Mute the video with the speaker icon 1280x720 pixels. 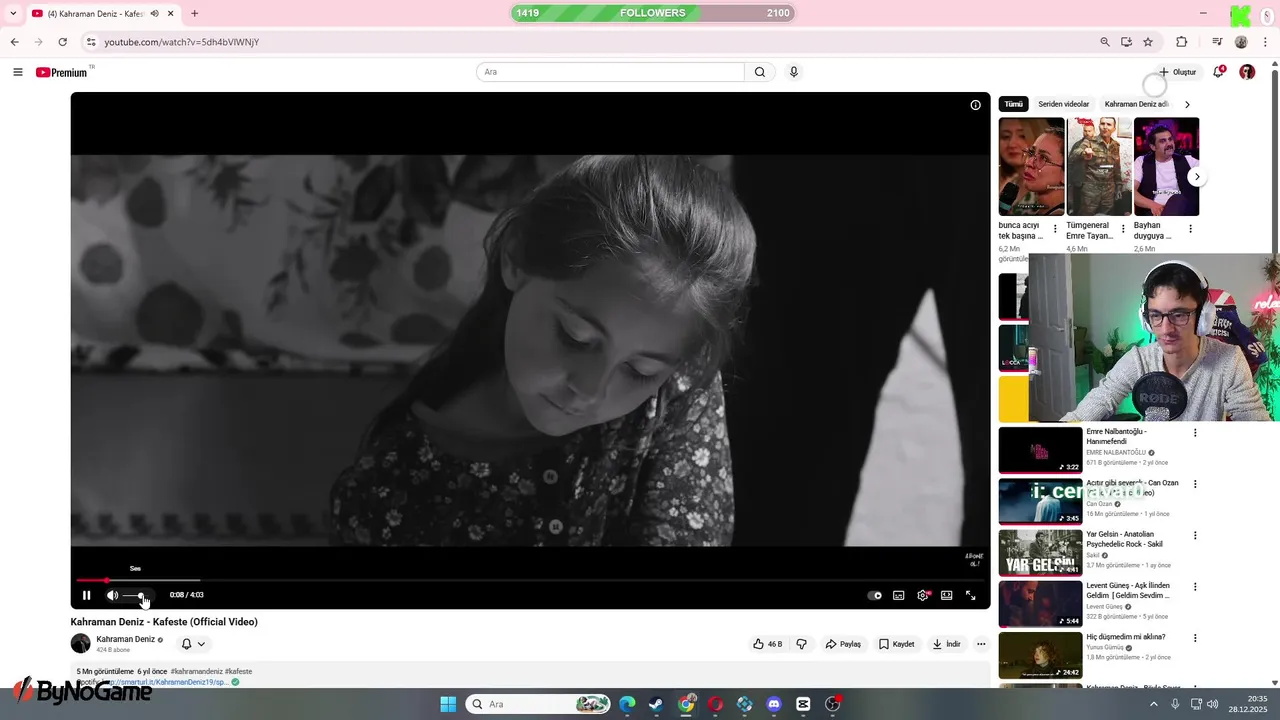[112, 595]
